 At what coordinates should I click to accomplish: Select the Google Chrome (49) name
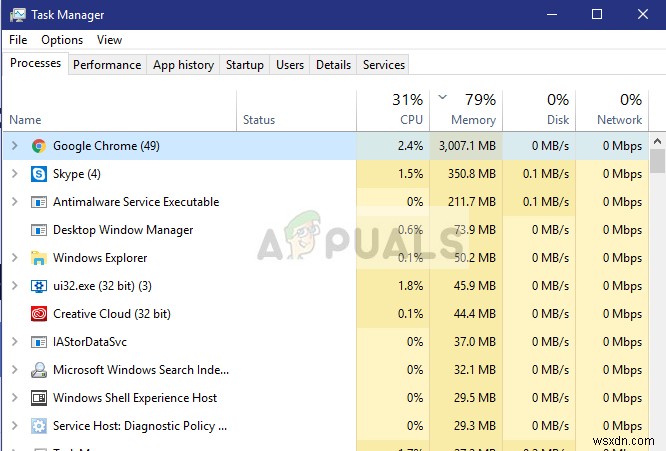[106, 146]
